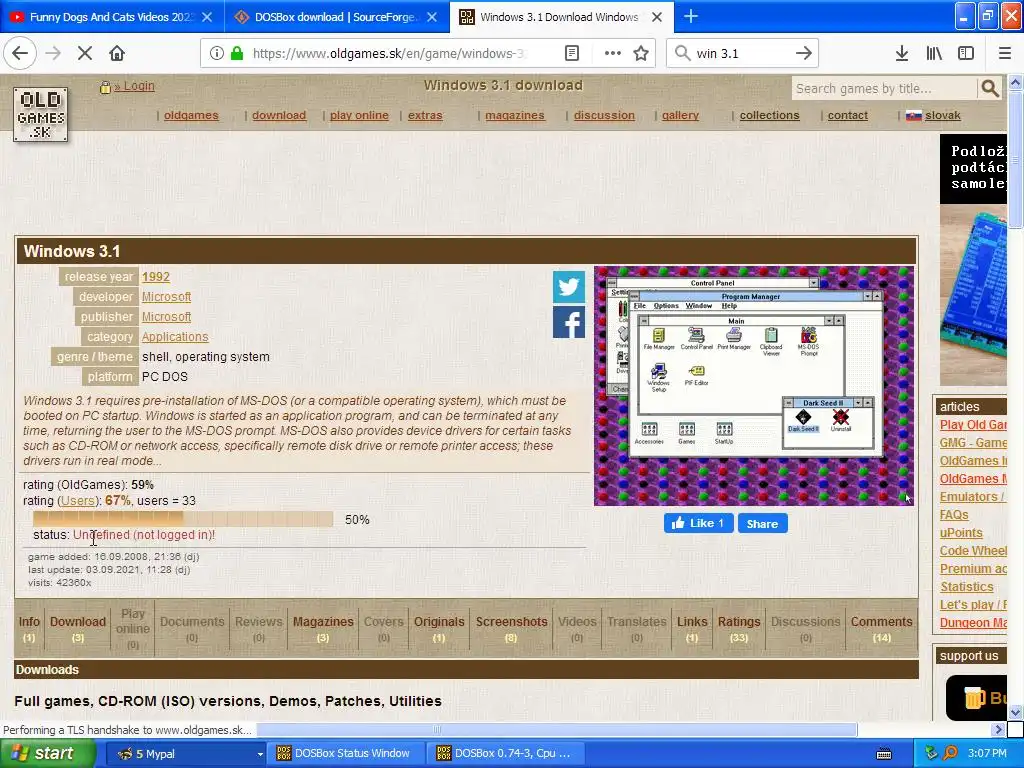The height and width of the screenshot is (768, 1024).
Task: Open the Screenshots (8) section tab
Action: tap(511, 628)
